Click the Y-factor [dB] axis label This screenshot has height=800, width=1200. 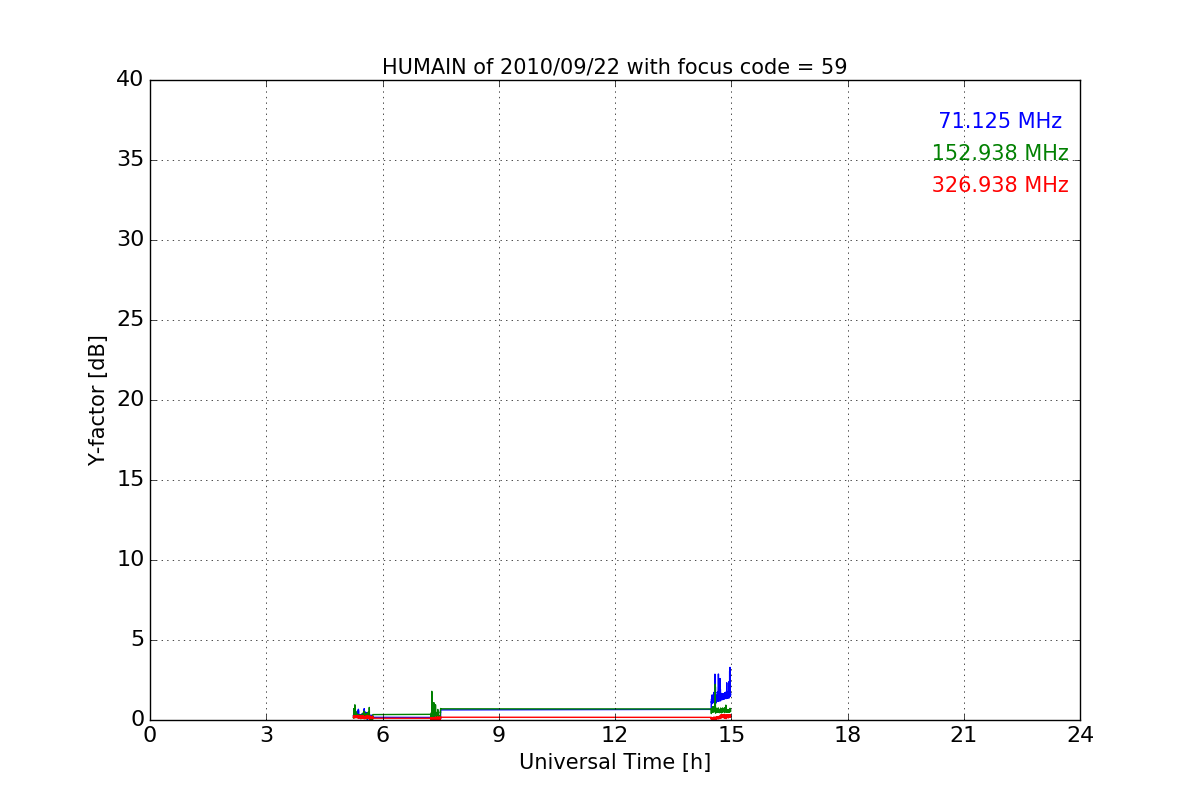97,400
